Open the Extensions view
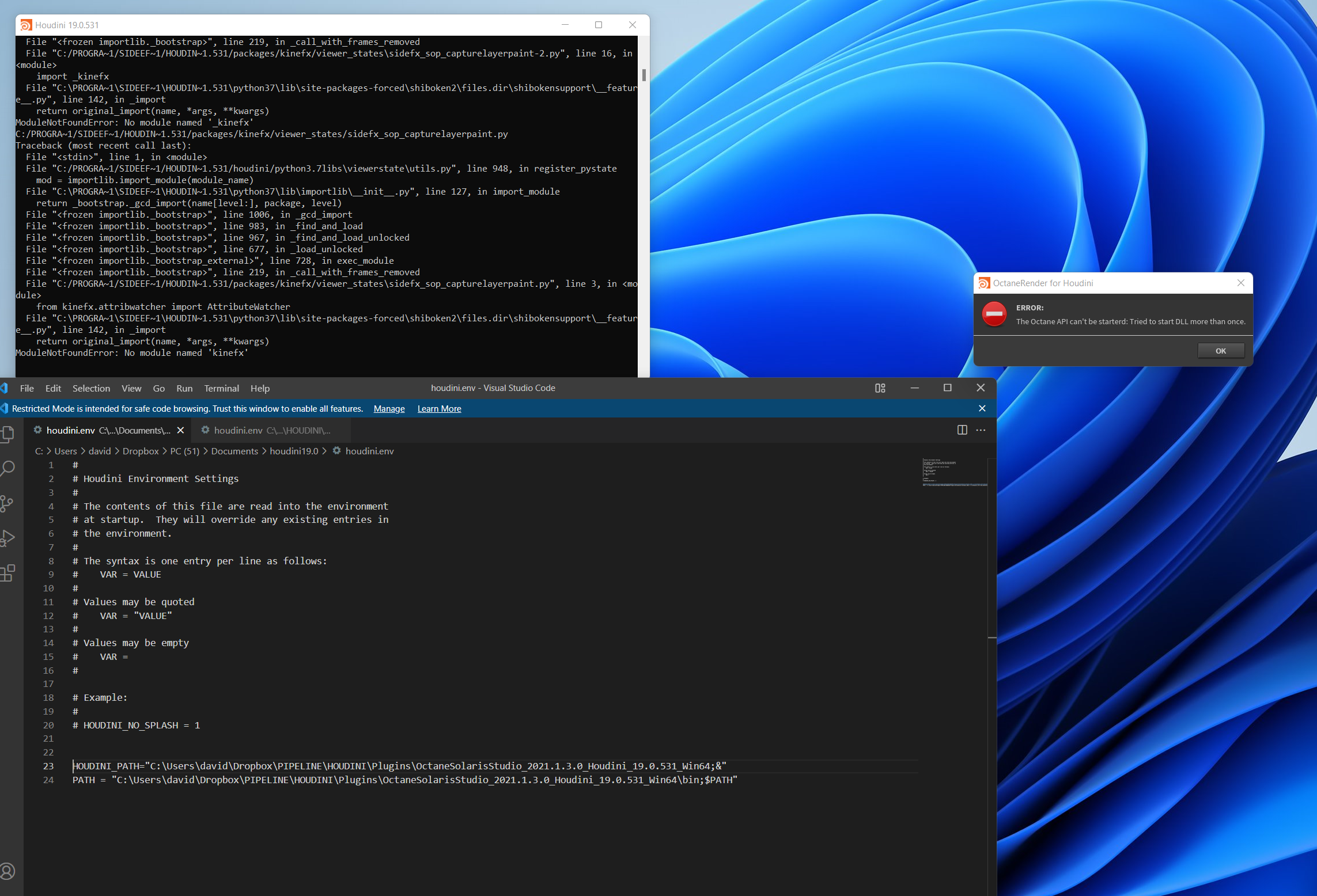Image resolution: width=1317 pixels, height=896 pixels. click(7, 573)
